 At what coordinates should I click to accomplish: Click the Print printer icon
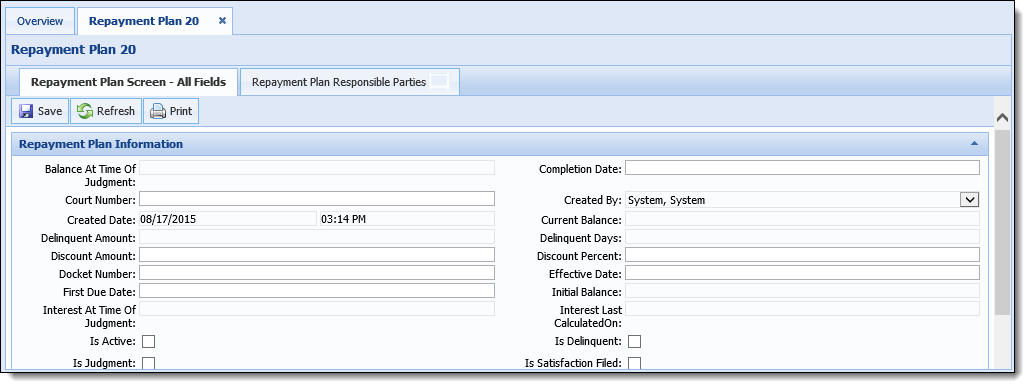158,112
